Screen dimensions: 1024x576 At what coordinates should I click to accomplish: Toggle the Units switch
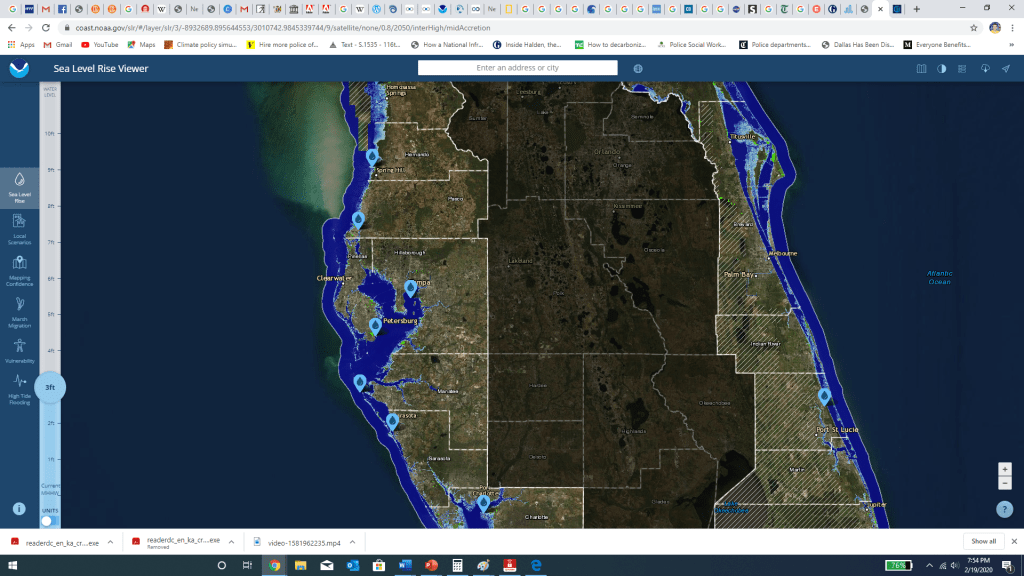point(47,520)
